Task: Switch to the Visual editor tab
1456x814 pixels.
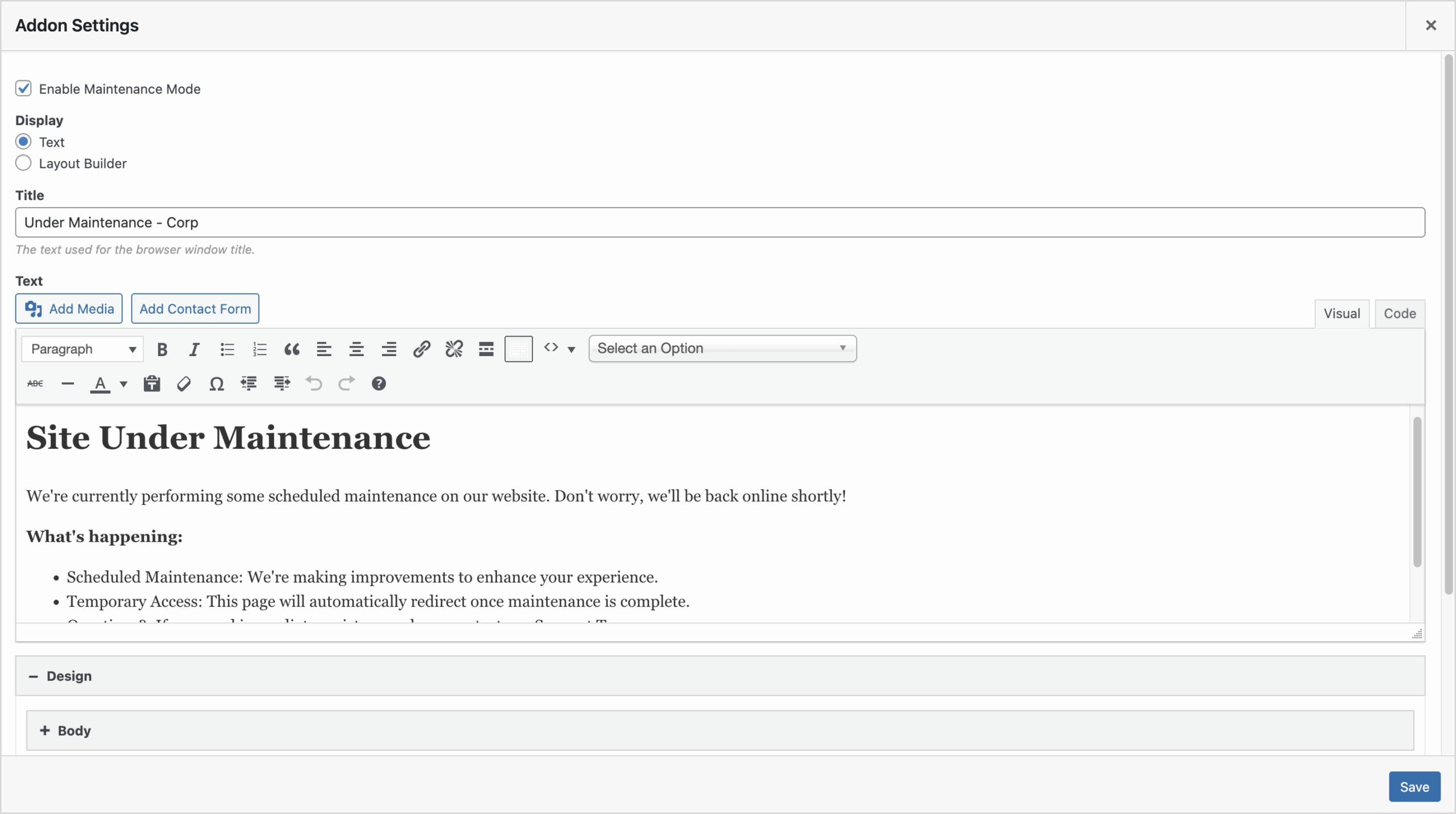Action: 1342,313
